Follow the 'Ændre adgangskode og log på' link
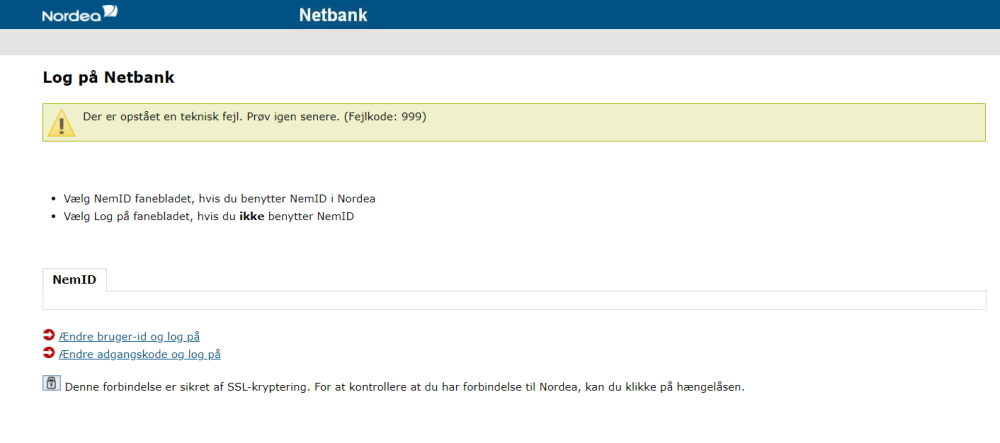This screenshot has width=1000, height=443. 140,354
